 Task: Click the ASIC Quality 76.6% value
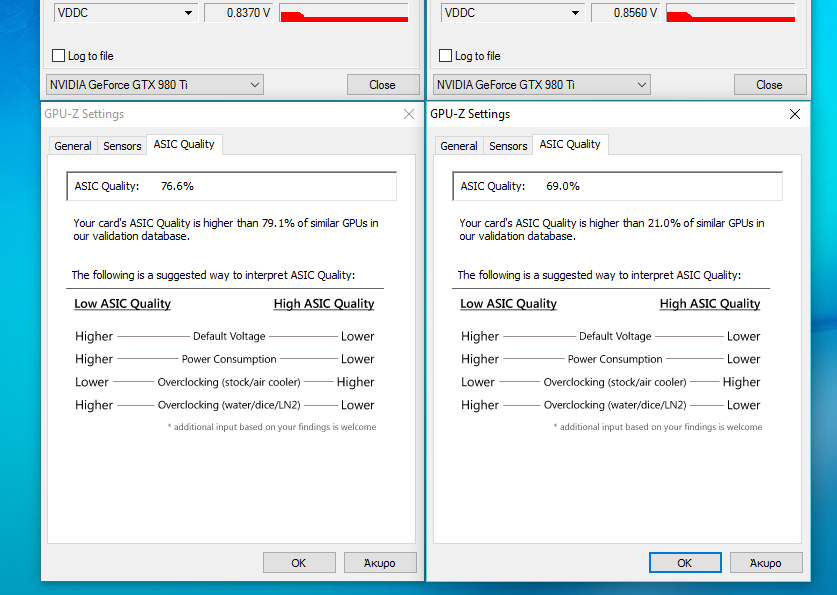coord(177,186)
